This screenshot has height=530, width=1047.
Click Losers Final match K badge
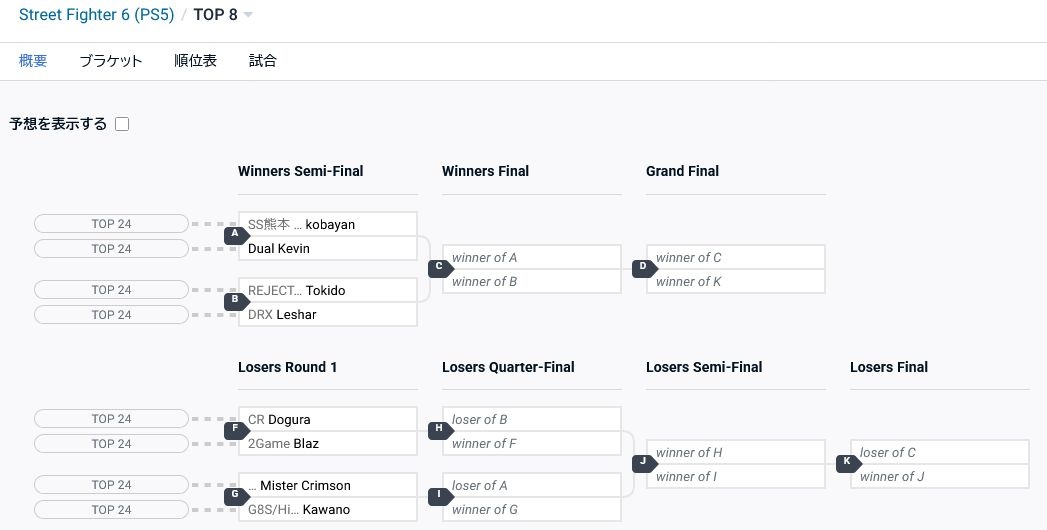click(x=847, y=463)
